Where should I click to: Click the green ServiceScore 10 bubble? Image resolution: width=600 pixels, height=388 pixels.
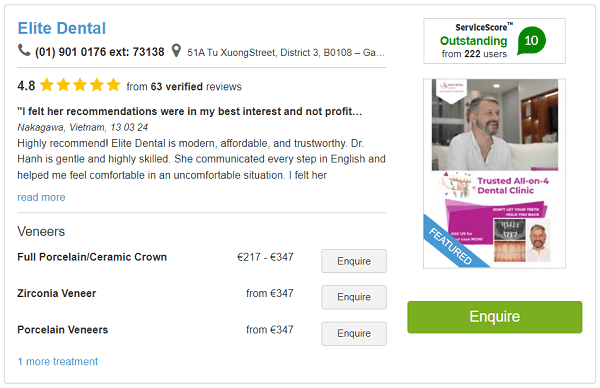[x=531, y=41]
